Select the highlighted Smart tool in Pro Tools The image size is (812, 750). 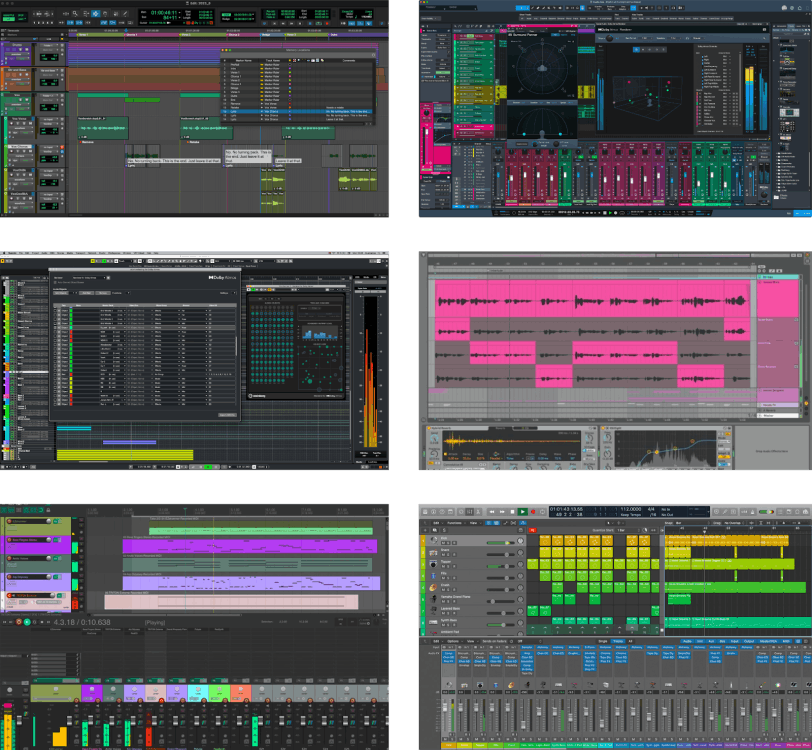point(95,13)
